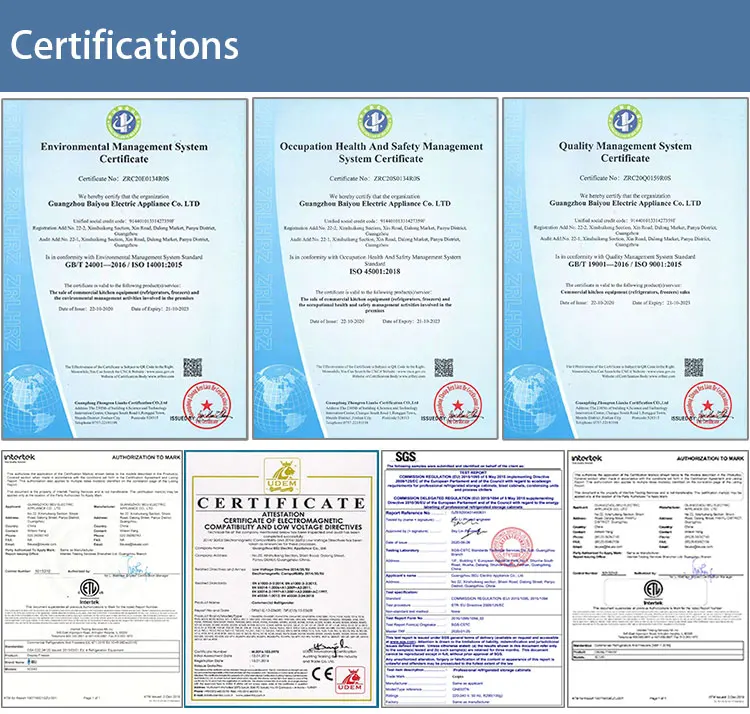
Task: Click the ETL mark on the bottom-right Intertek document
Action: 653,592
